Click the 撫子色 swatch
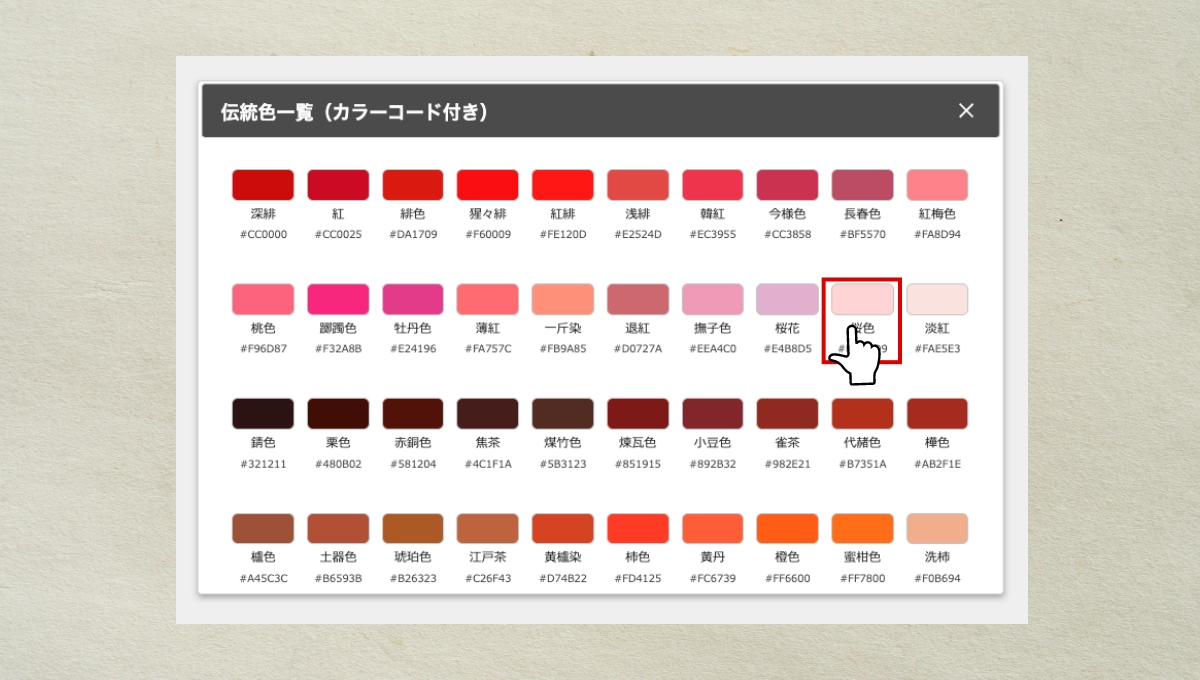Screen dimensions: 1200x680 click(x=712, y=299)
